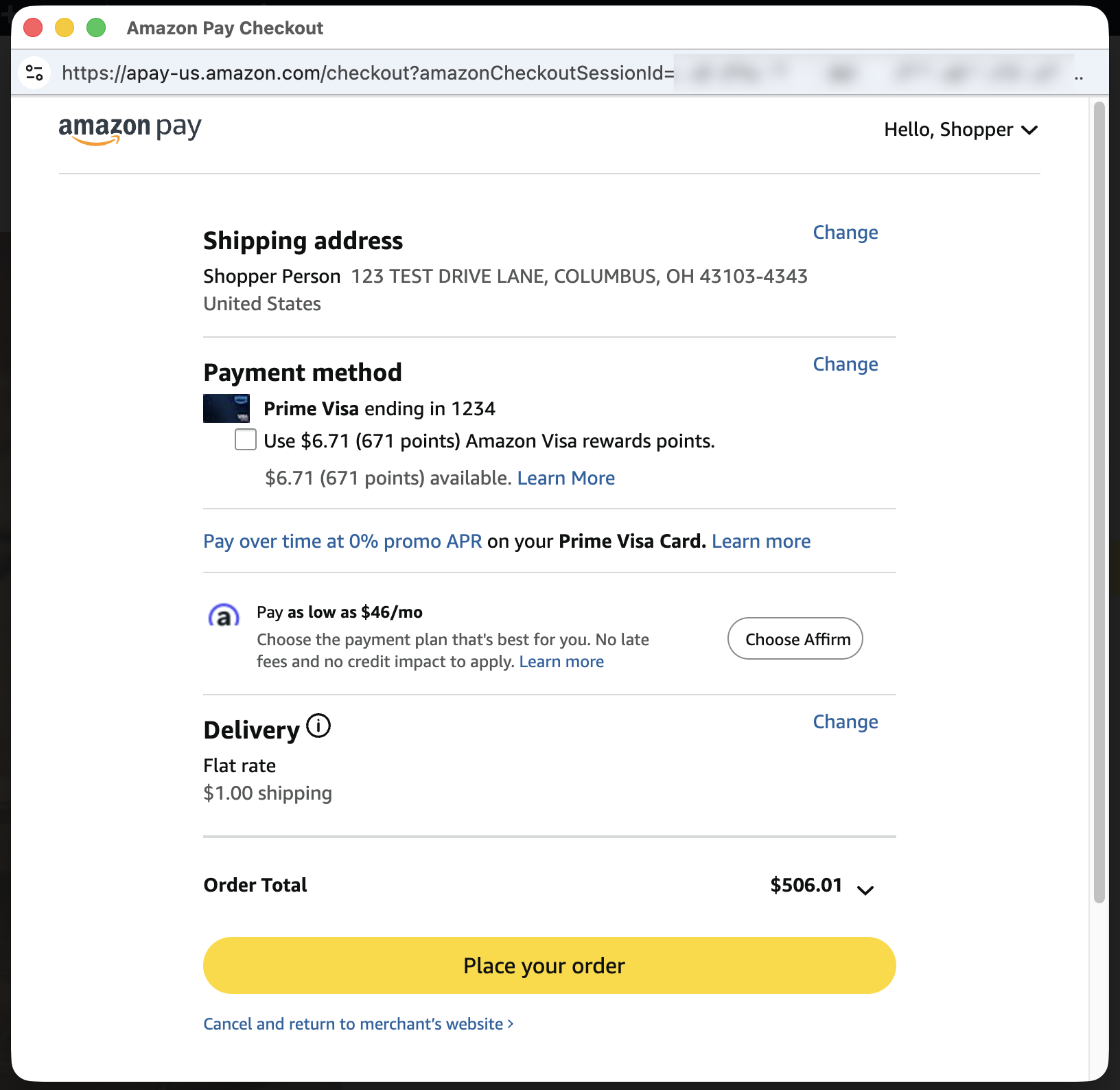Click the Amazon Pay logo

tap(130, 129)
